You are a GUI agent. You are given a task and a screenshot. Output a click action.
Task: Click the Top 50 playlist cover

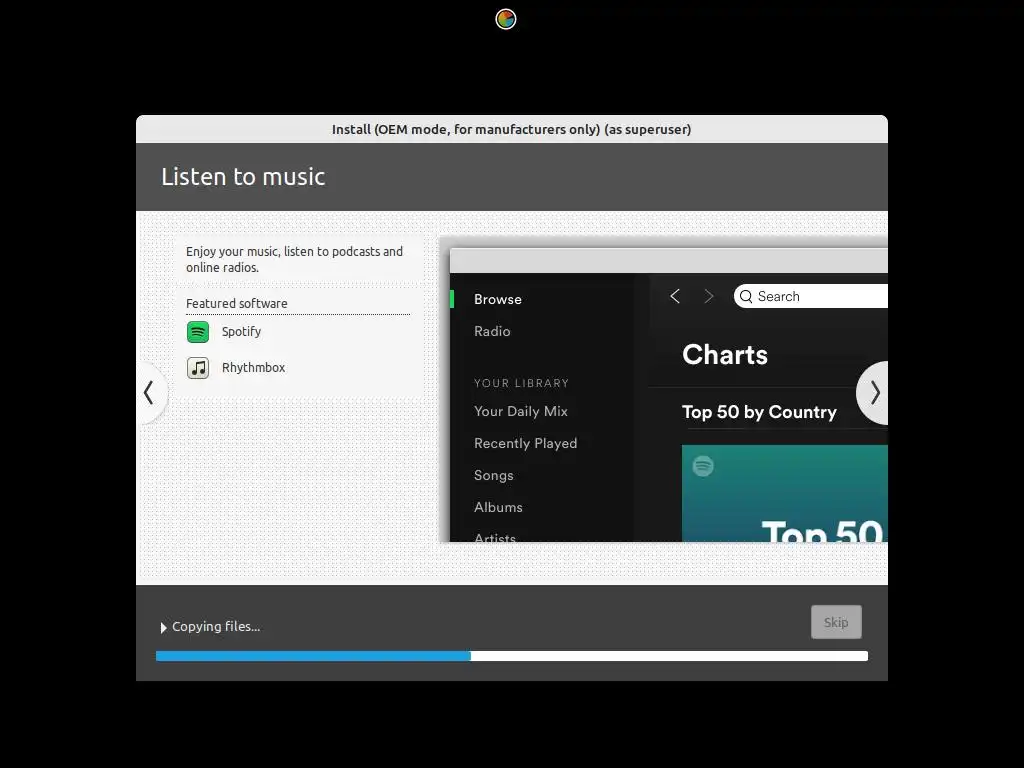pyautogui.click(x=784, y=494)
